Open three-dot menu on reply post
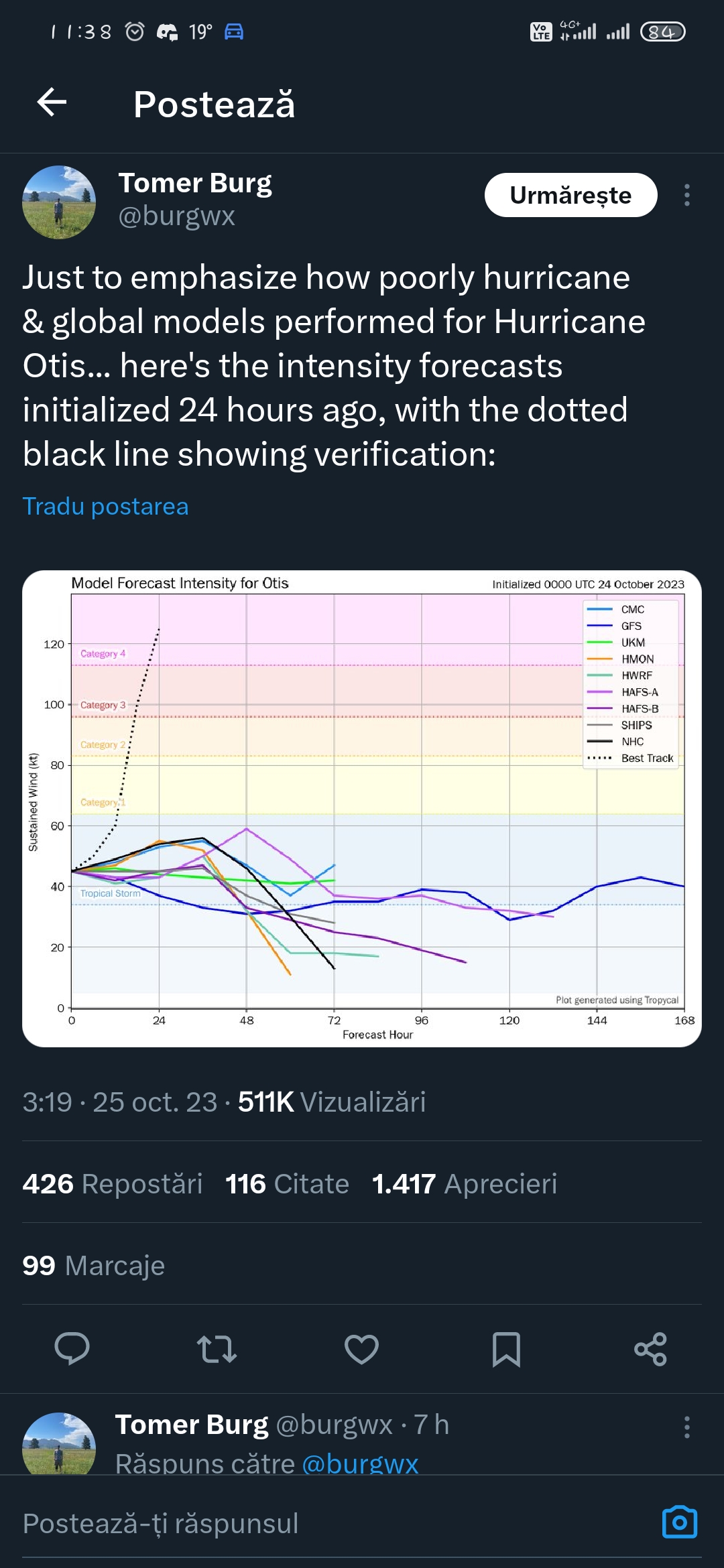 click(x=686, y=1427)
